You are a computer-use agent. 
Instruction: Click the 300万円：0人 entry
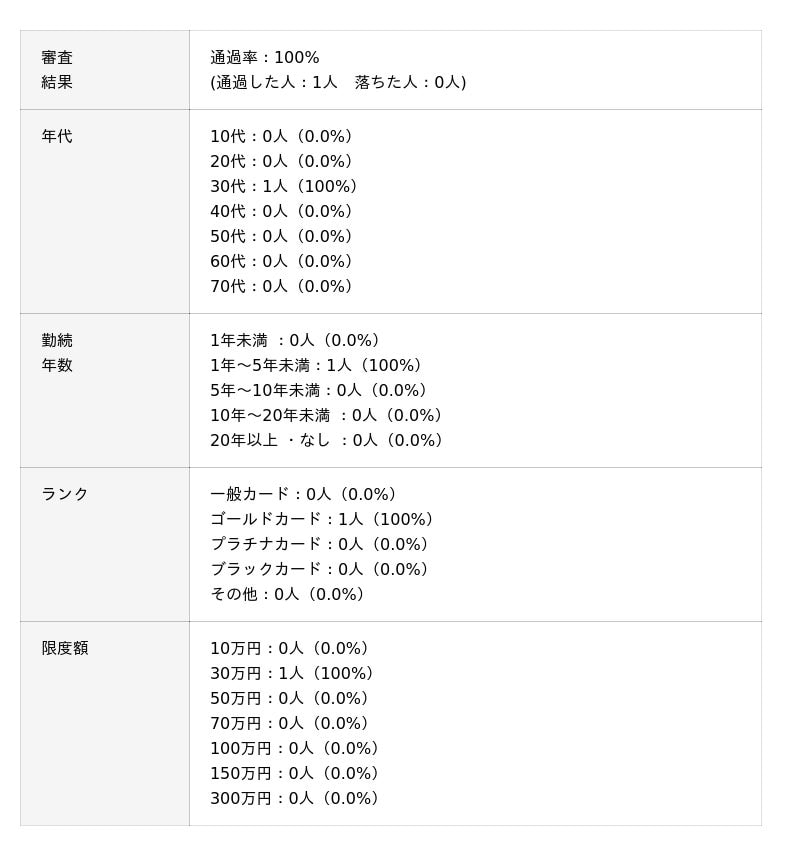298,799
